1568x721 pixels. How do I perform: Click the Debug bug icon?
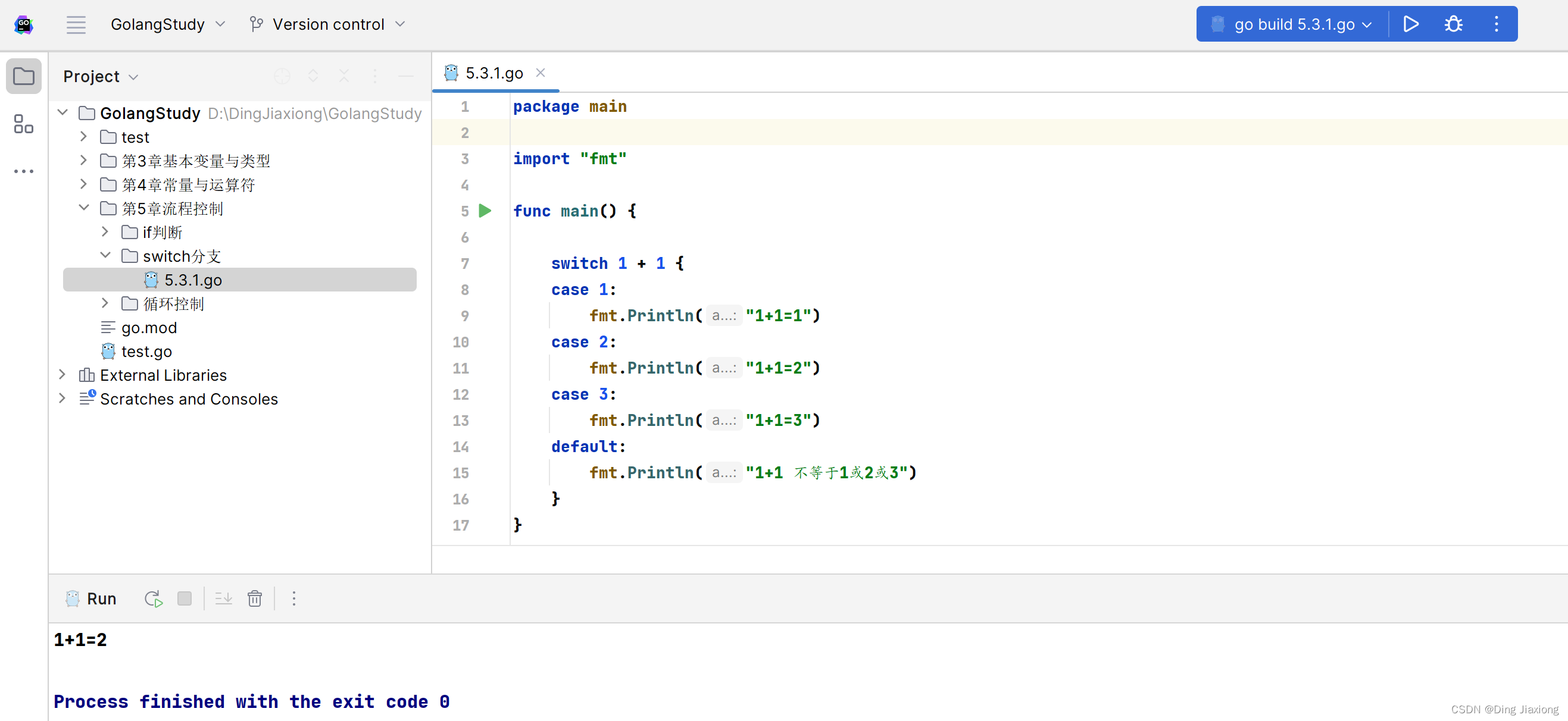[1453, 24]
